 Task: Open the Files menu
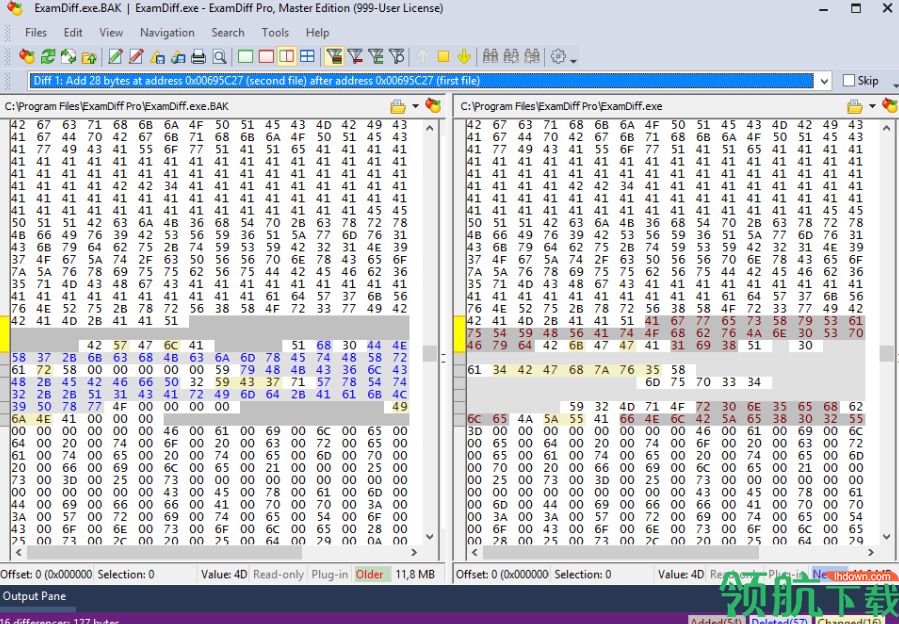coord(36,33)
